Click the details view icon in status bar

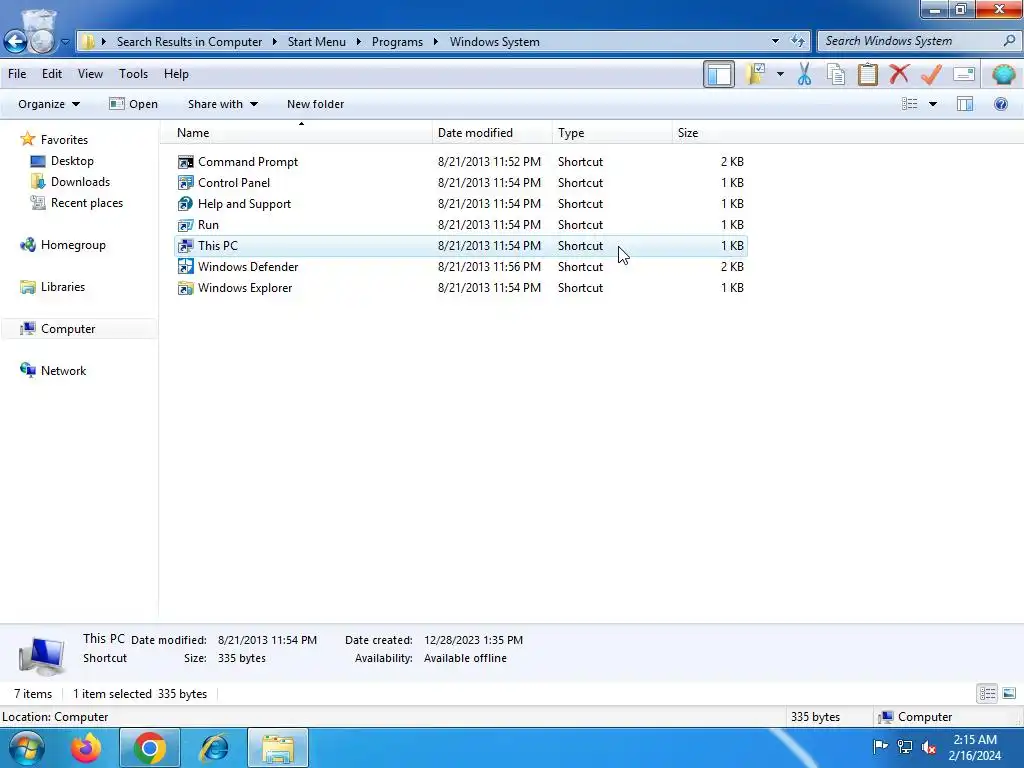click(x=987, y=694)
